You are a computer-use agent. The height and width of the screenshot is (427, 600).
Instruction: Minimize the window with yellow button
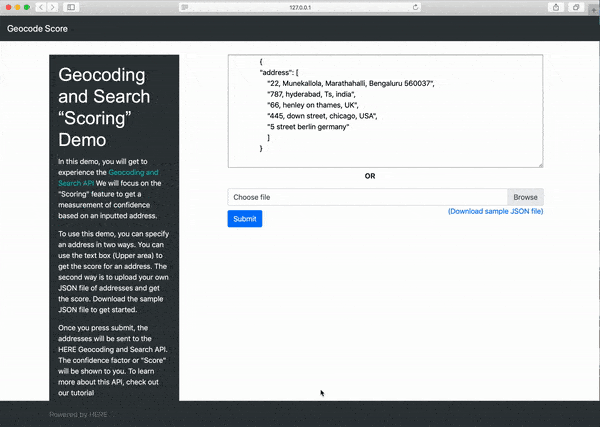(18, 7)
